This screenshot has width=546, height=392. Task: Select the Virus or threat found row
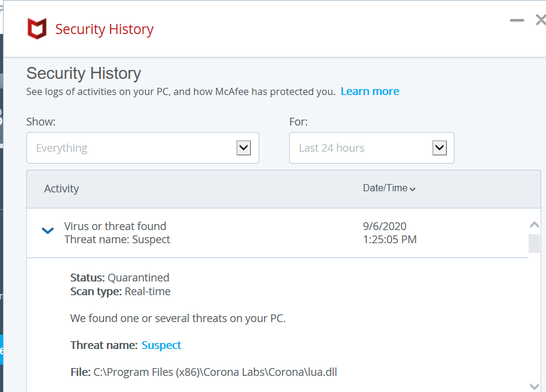coord(277,233)
